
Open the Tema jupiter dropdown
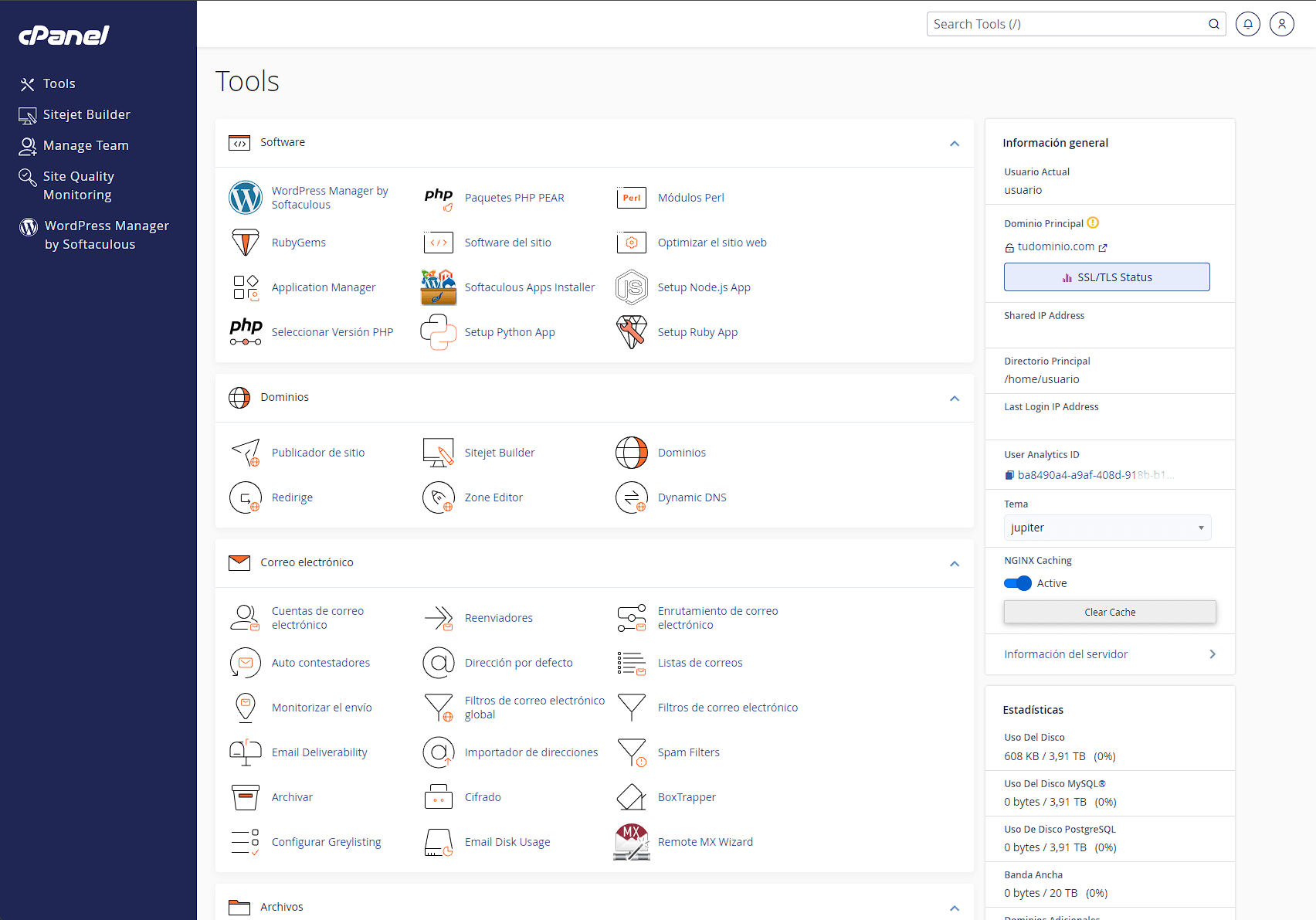[1107, 528]
